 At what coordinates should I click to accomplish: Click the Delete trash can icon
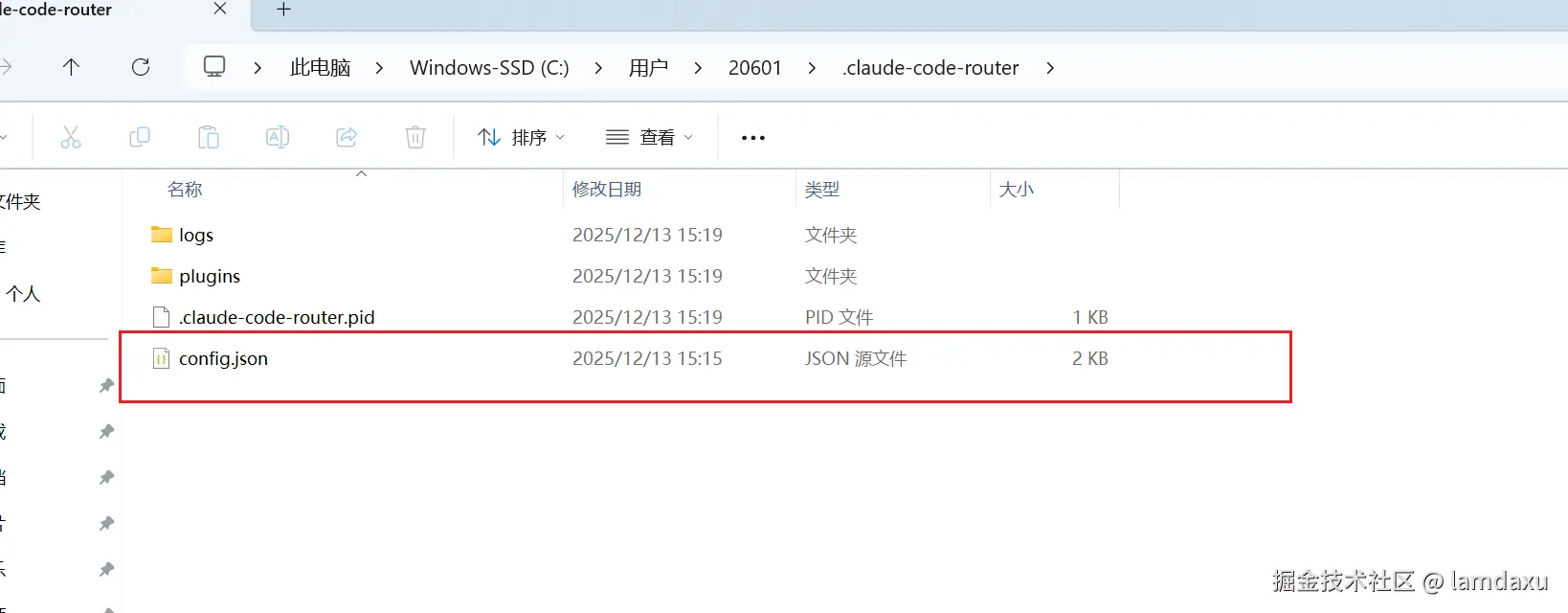[x=415, y=137]
